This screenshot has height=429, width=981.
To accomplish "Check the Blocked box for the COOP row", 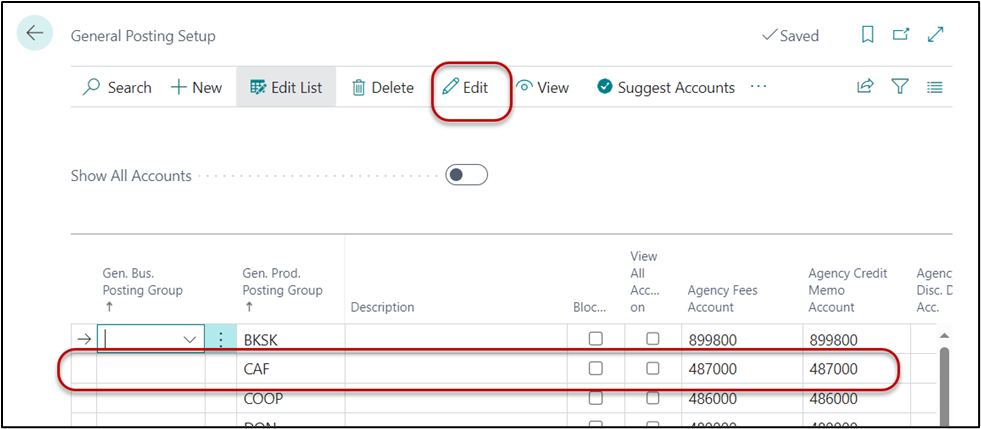I will [x=596, y=398].
